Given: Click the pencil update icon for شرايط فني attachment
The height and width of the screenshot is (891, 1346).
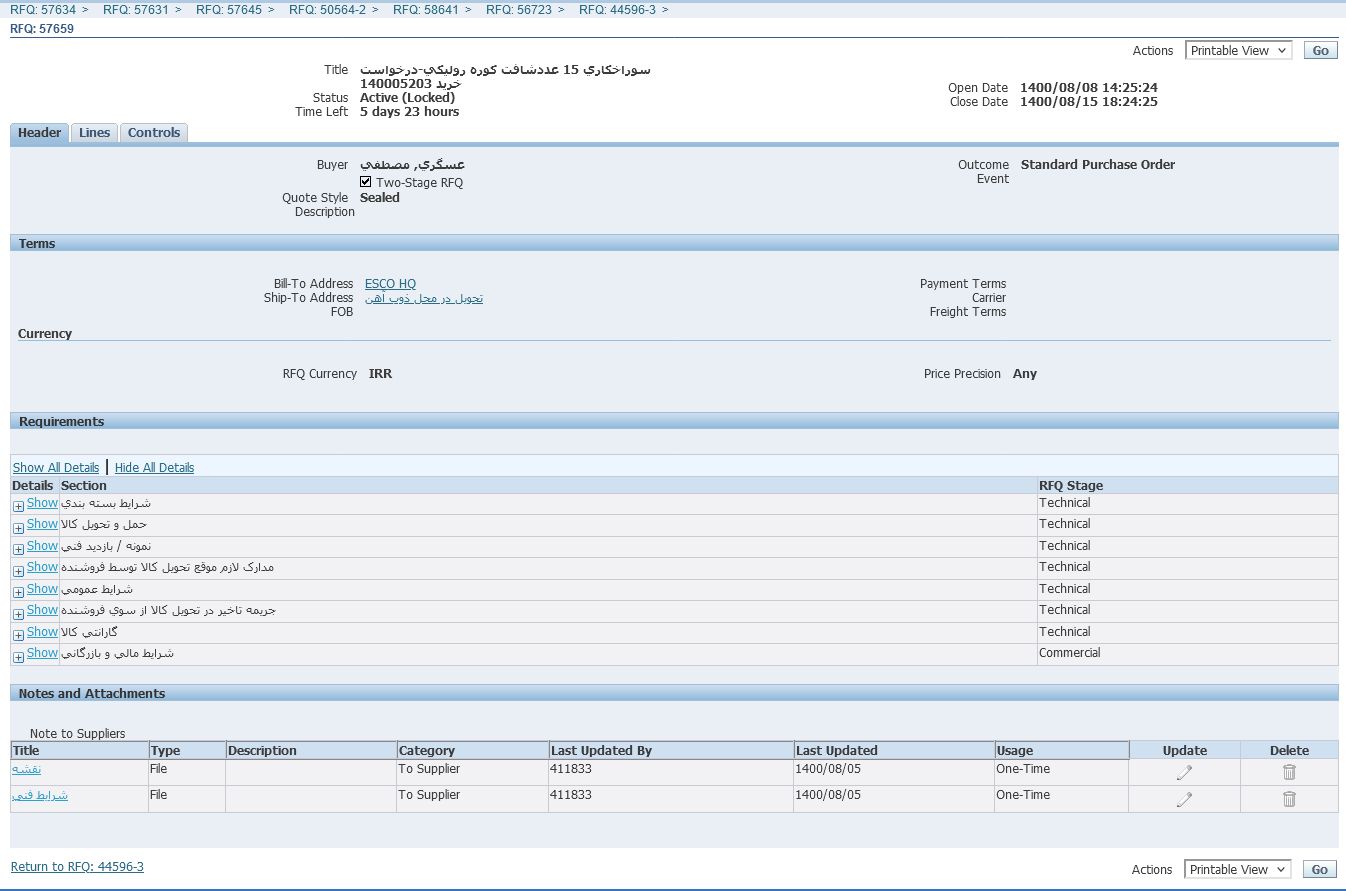Looking at the screenshot, I should click(1184, 799).
